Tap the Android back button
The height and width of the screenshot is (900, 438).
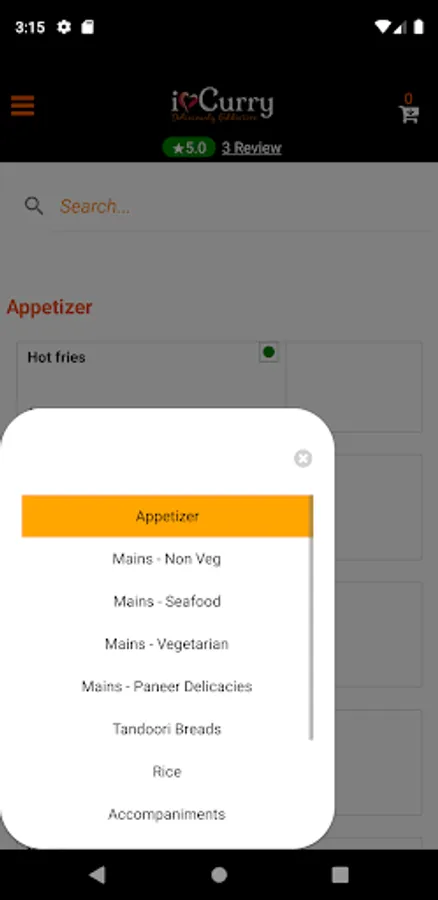click(97, 874)
